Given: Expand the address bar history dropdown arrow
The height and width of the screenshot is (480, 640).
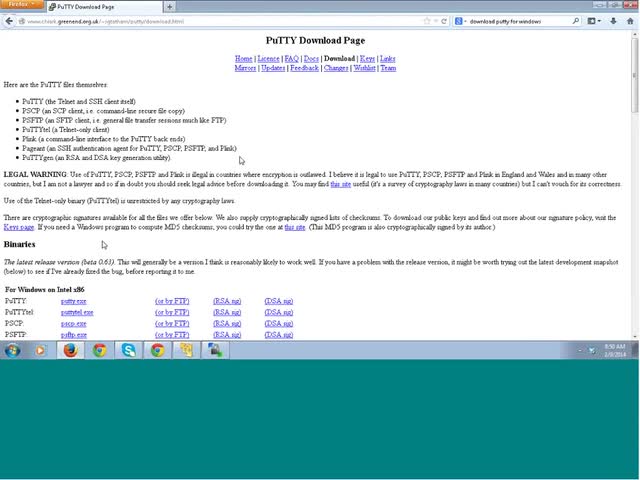Looking at the screenshot, I should (x=436, y=21).
